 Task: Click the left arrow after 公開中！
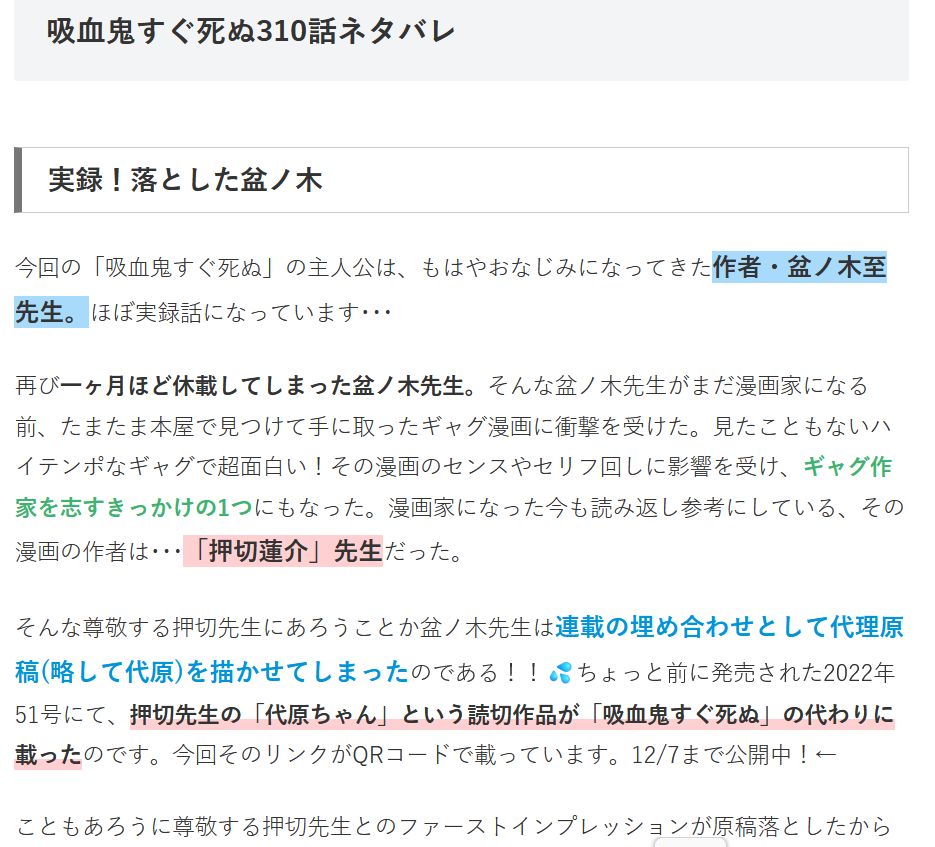tap(826, 754)
